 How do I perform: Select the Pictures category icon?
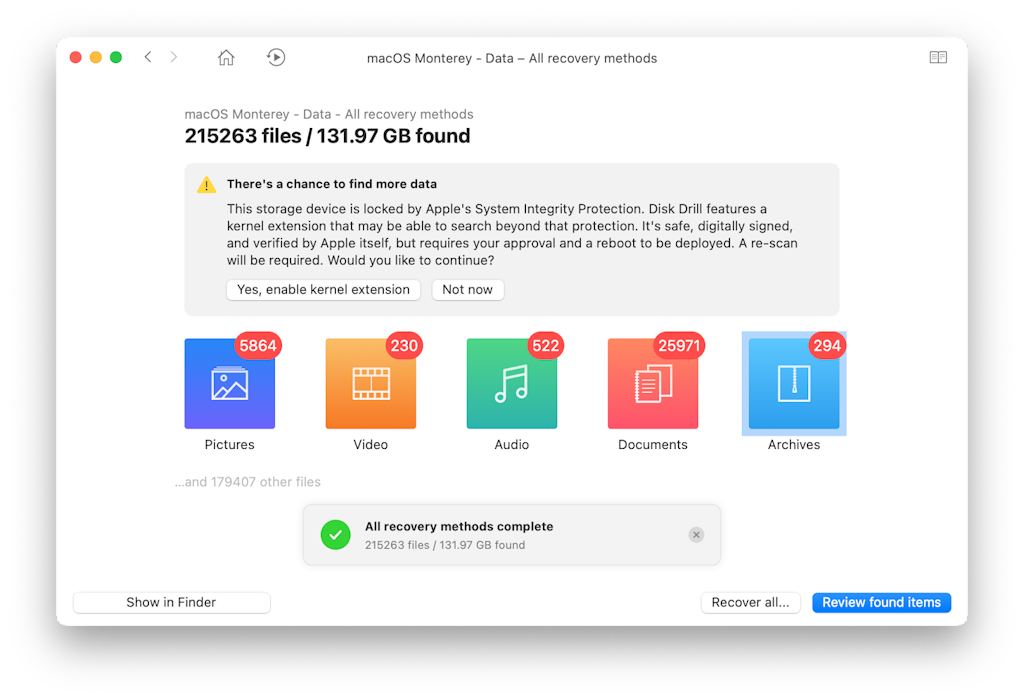point(229,384)
